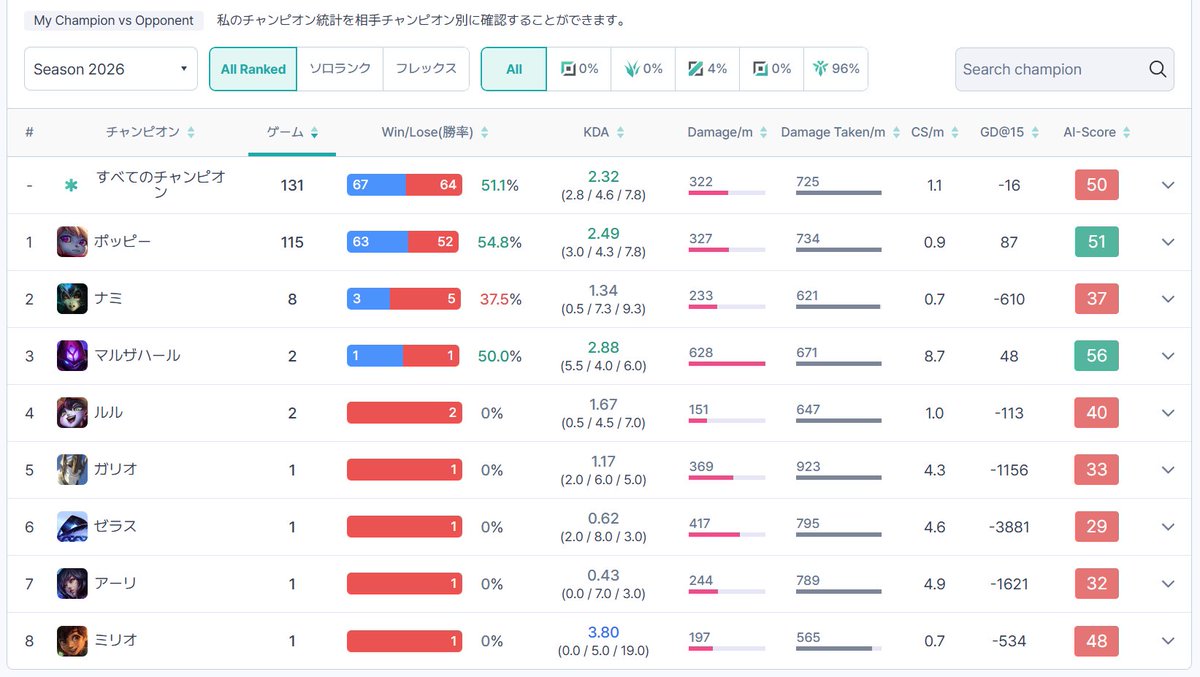Viewport: 1200px width, 677px height.
Task: Expand the ガリオ row details
Action: (x=1167, y=470)
